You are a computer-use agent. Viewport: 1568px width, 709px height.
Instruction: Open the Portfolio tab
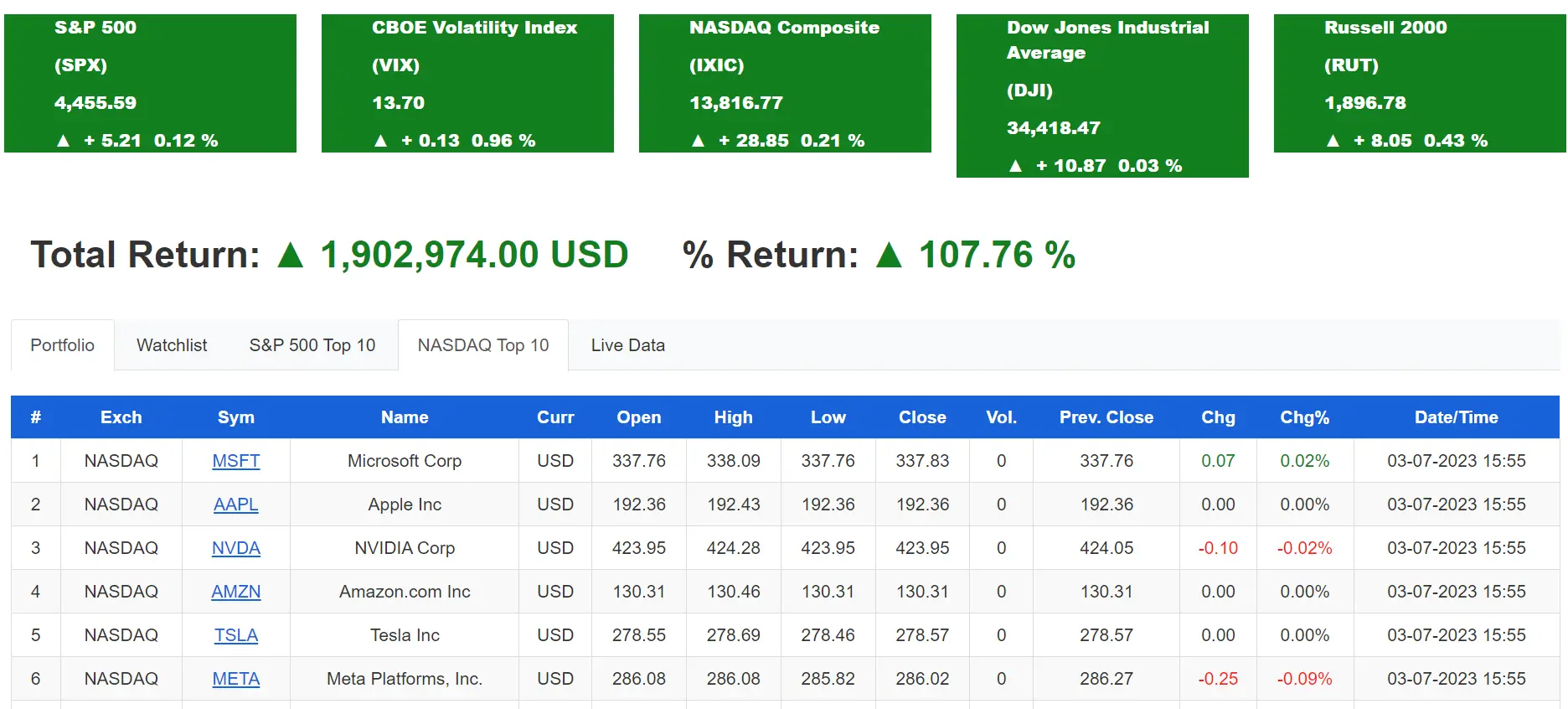click(63, 345)
